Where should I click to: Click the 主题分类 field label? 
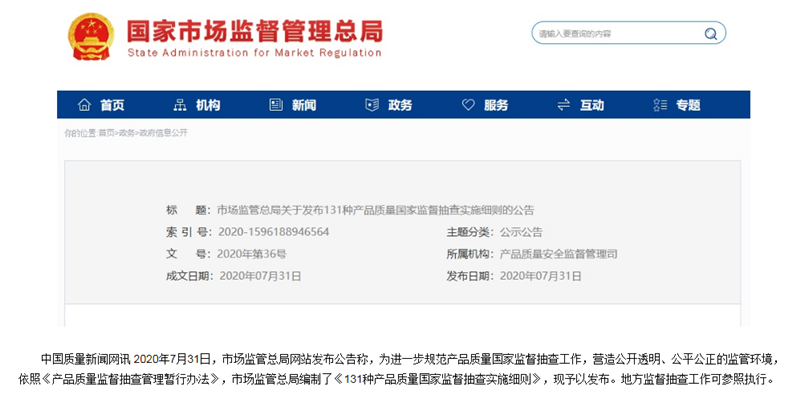click(x=470, y=232)
